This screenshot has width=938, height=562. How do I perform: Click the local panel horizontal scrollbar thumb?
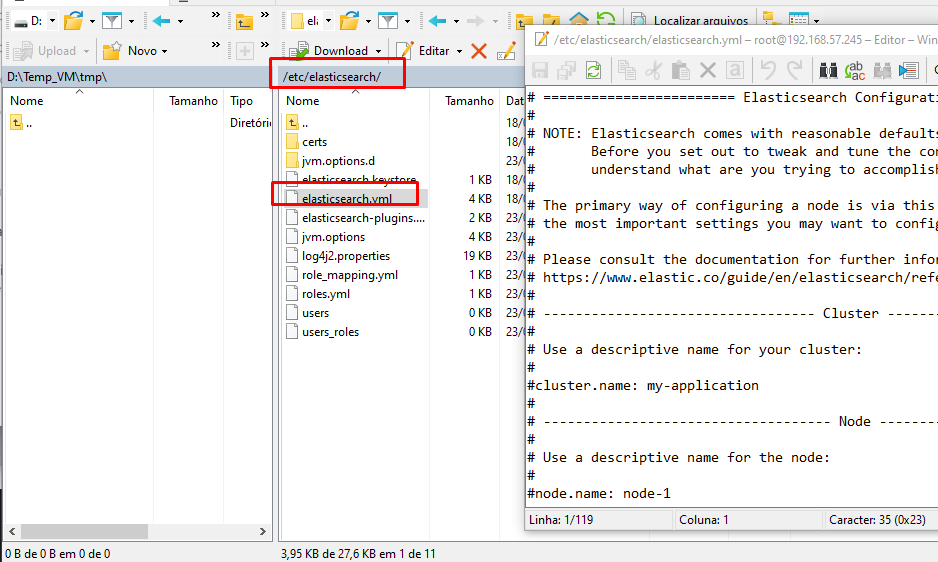(x=84, y=531)
